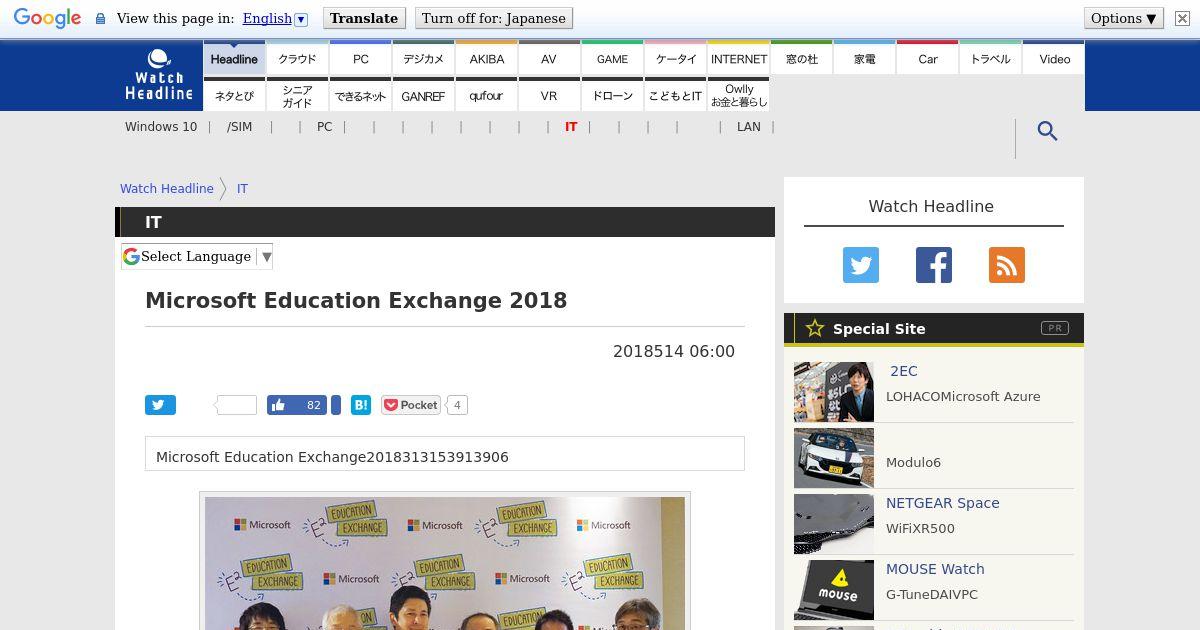
Task: Click the LAN sub-navigation link
Action: (x=749, y=127)
